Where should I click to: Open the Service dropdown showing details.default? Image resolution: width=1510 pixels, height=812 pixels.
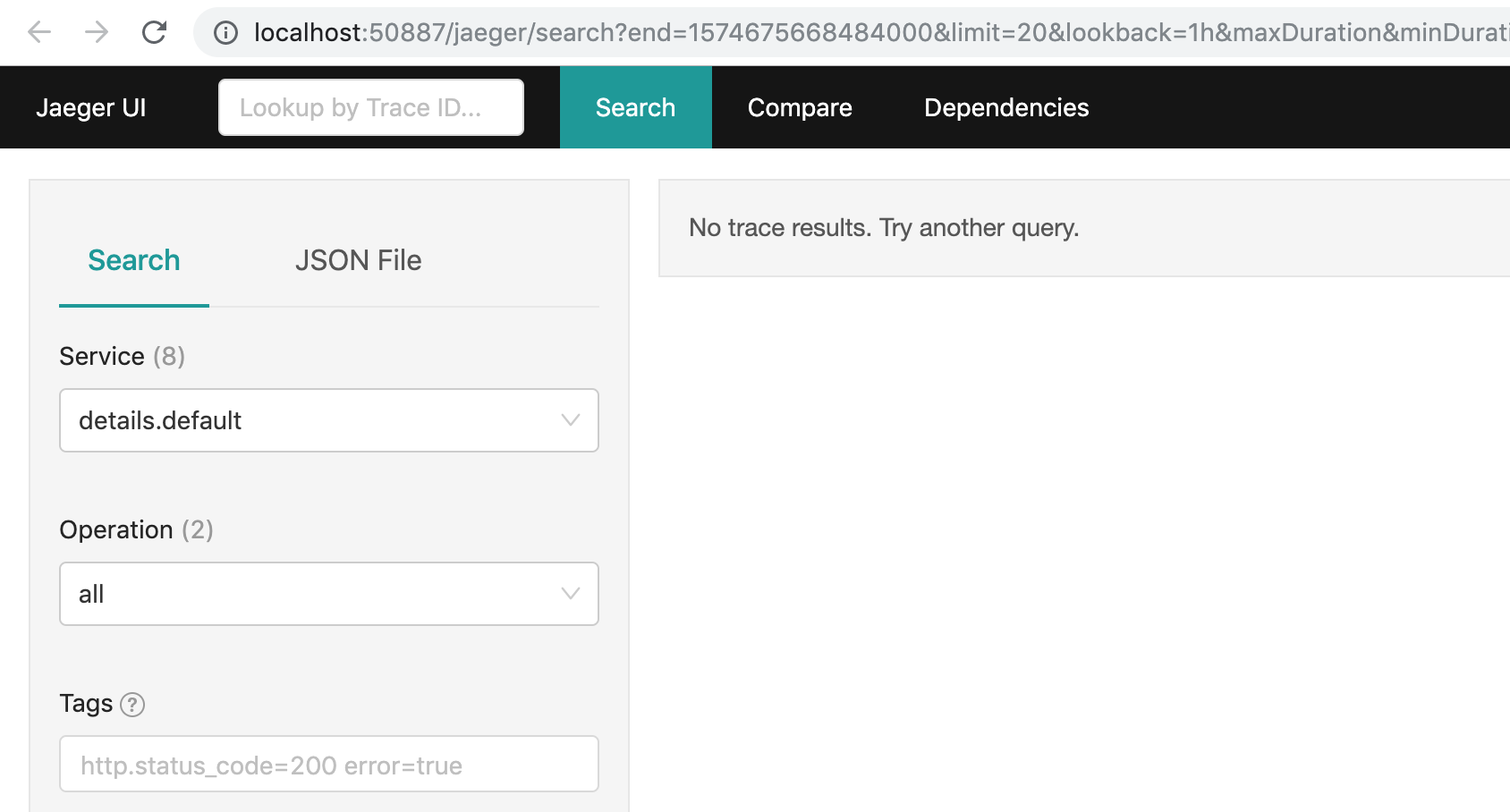coord(329,420)
